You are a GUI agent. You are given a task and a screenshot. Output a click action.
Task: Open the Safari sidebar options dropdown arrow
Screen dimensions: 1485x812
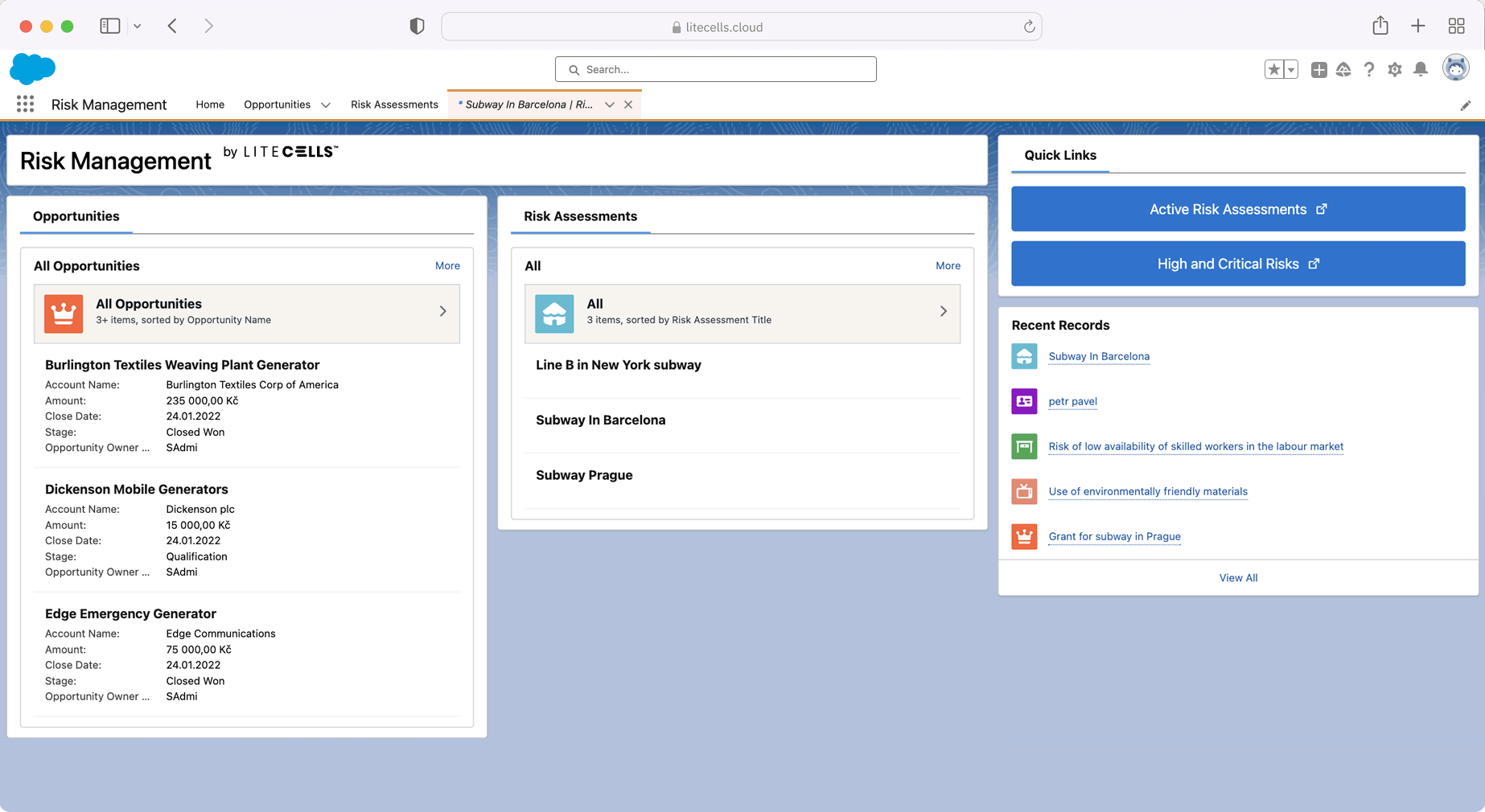(138, 26)
